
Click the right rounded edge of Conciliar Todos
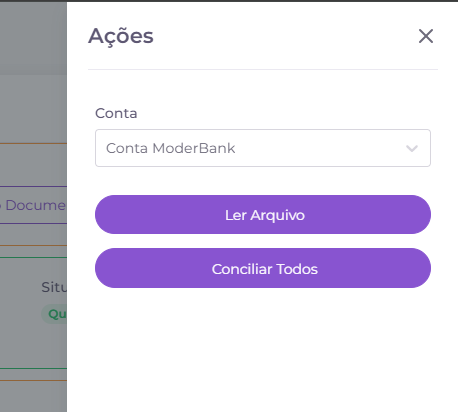tap(421, 268)
